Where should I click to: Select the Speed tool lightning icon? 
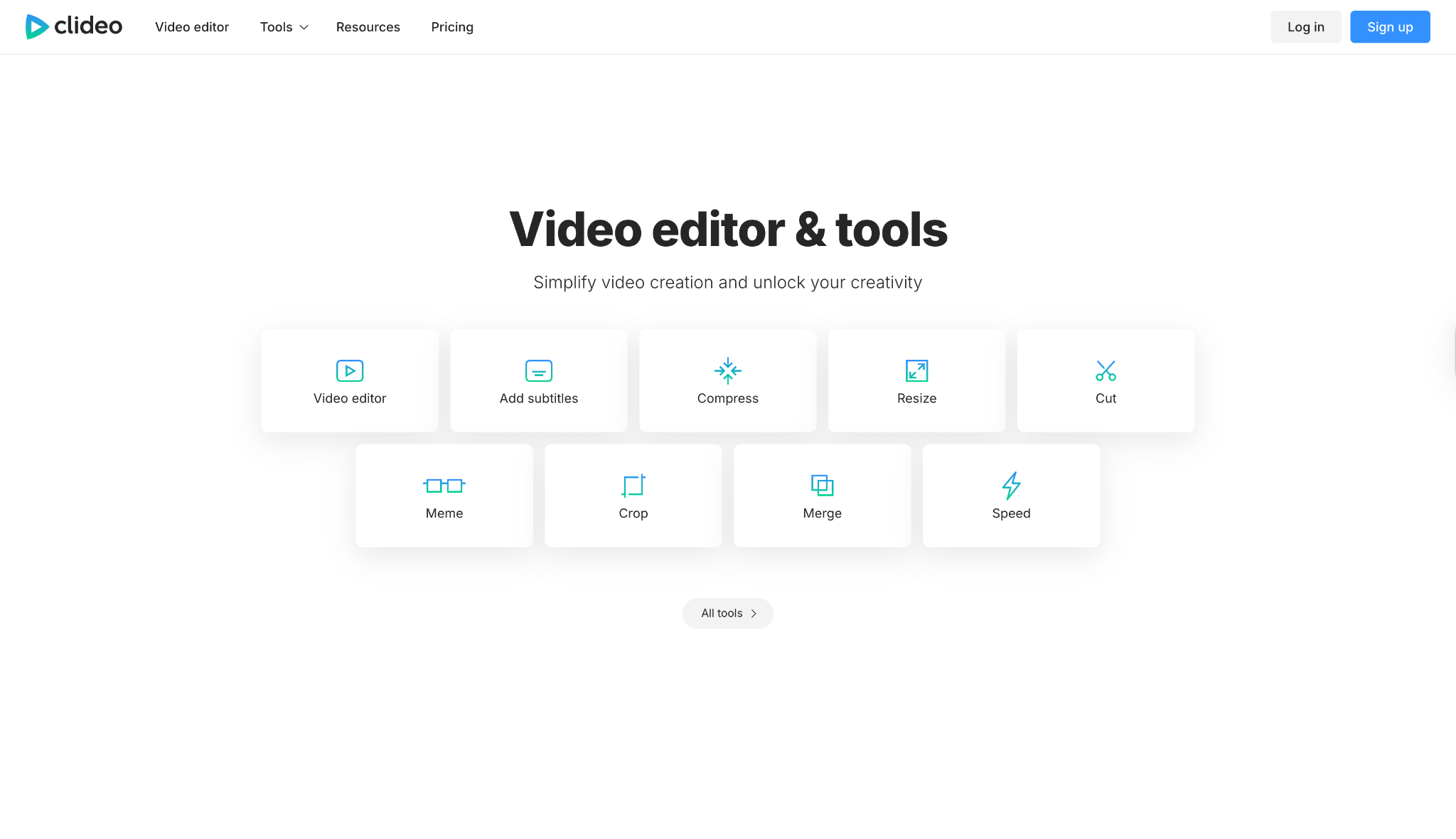(x=1011, y=486)
